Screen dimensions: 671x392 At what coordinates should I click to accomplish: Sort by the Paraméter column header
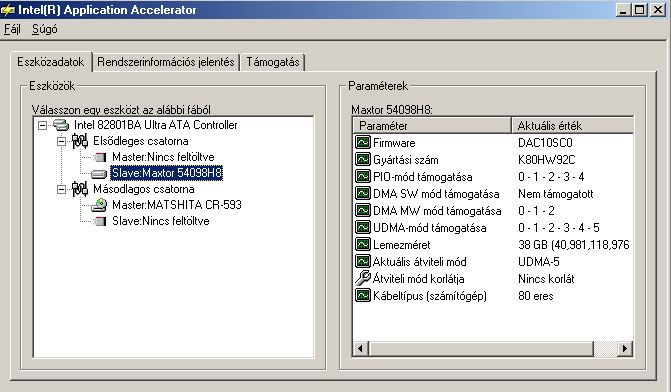(432, 126)
